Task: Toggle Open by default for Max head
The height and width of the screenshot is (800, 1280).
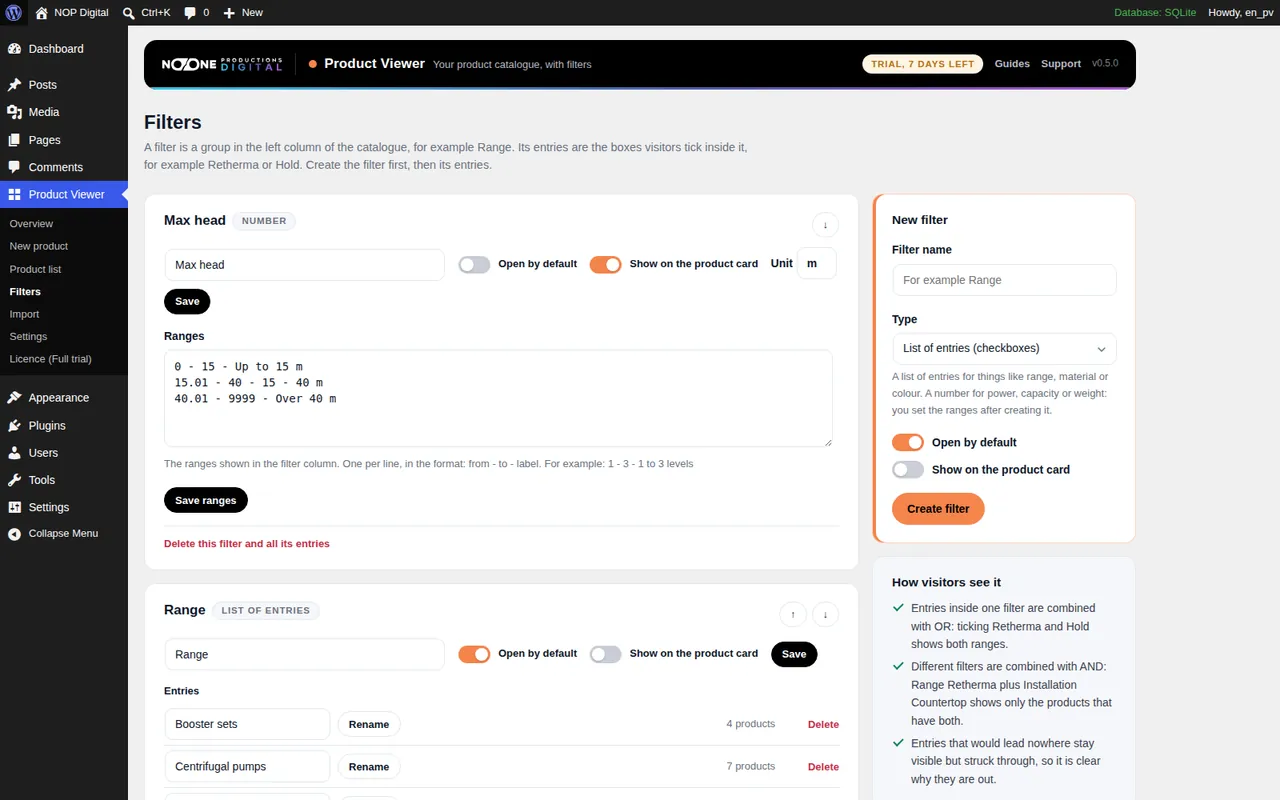Action: tap(474, 265)
